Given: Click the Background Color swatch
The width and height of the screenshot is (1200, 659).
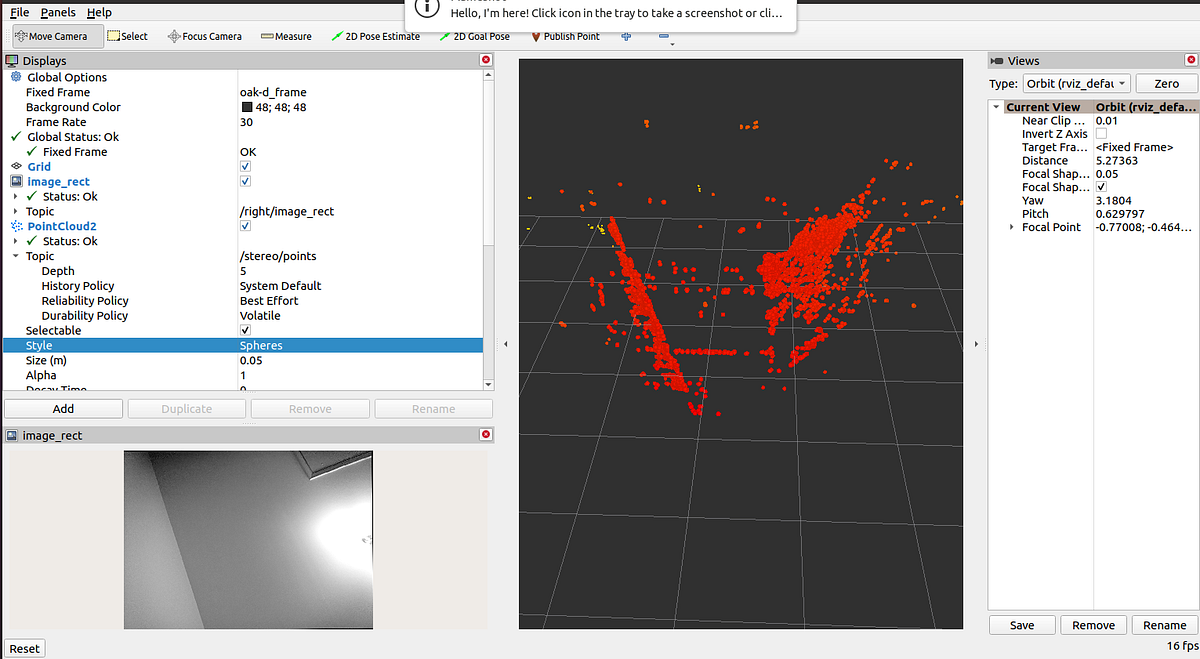Looking at the screenshot, I should [247, 107].
